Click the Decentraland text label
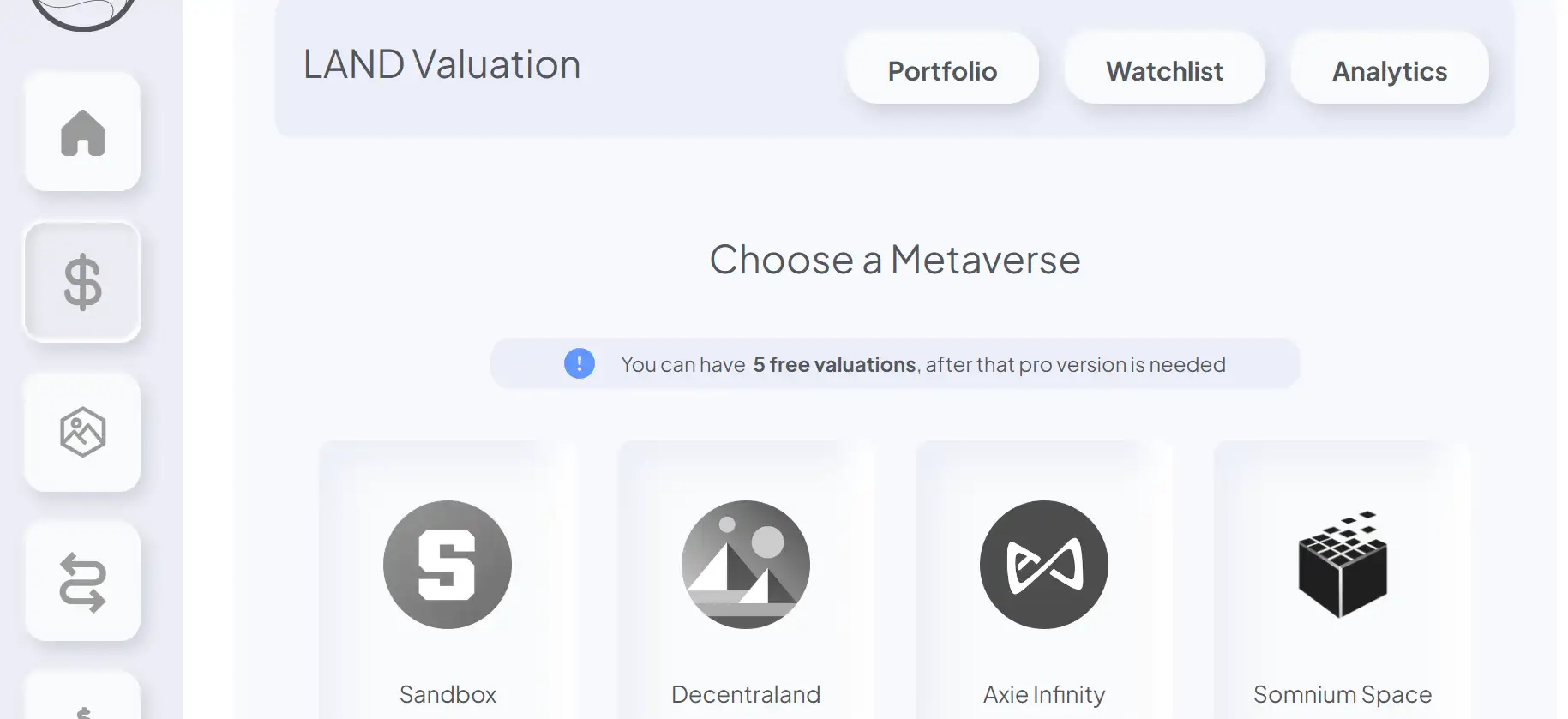Image resolution: width=1568 pixels, height=719 pixels. tap(746, 694)
